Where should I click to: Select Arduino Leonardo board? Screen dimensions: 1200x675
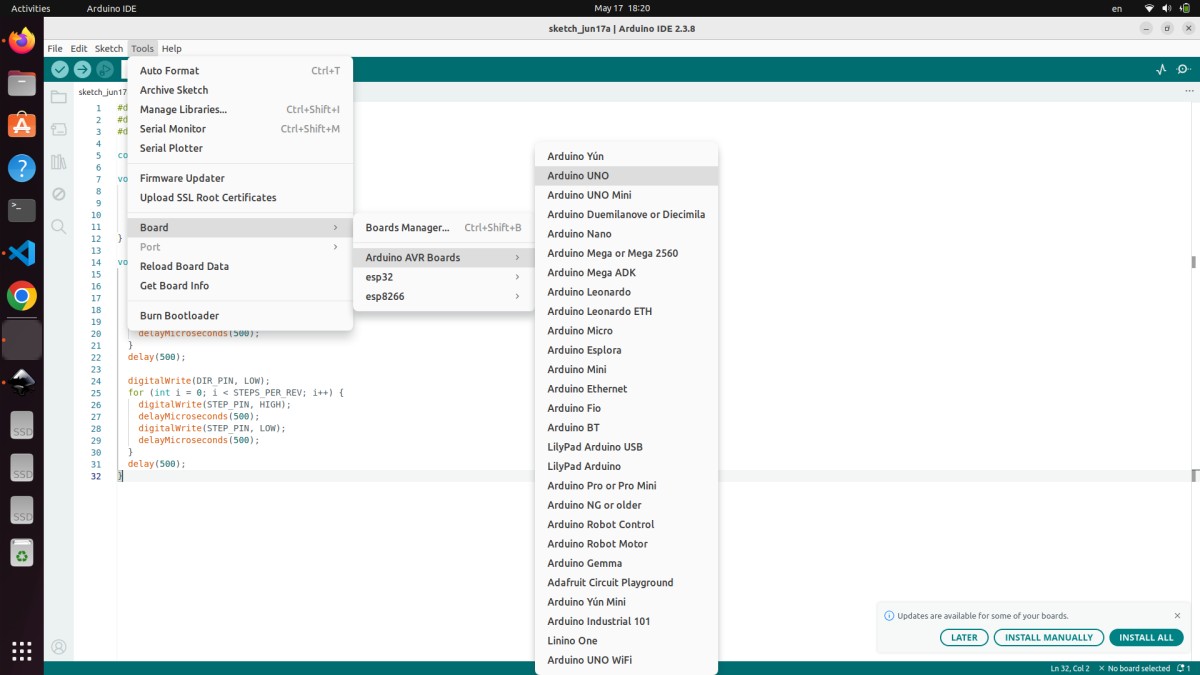coord(626,292)
